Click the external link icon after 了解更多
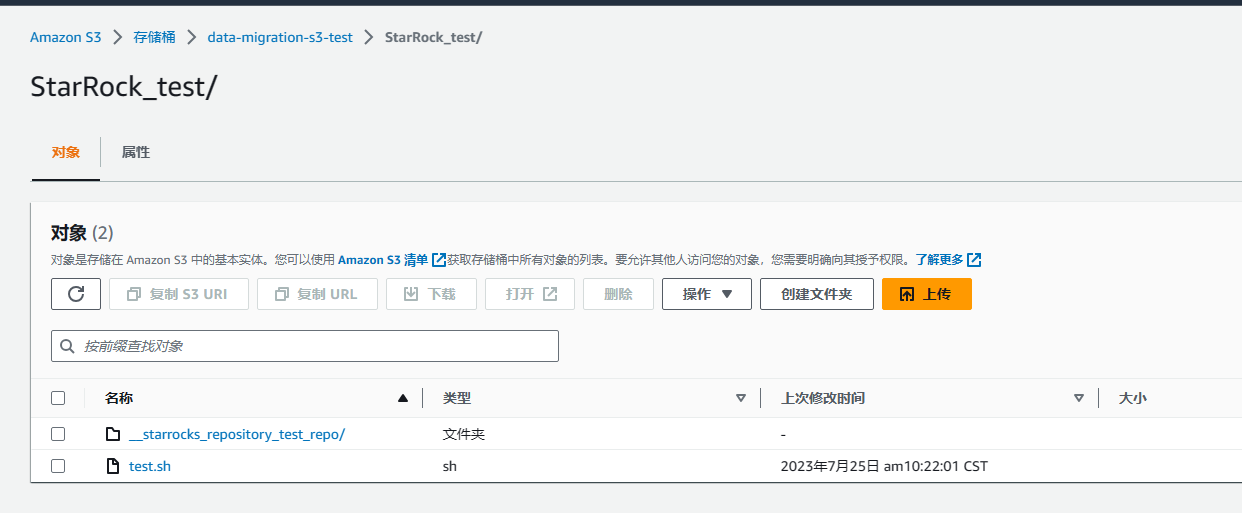Screen dimensions: 1242x513 (974, 260)
